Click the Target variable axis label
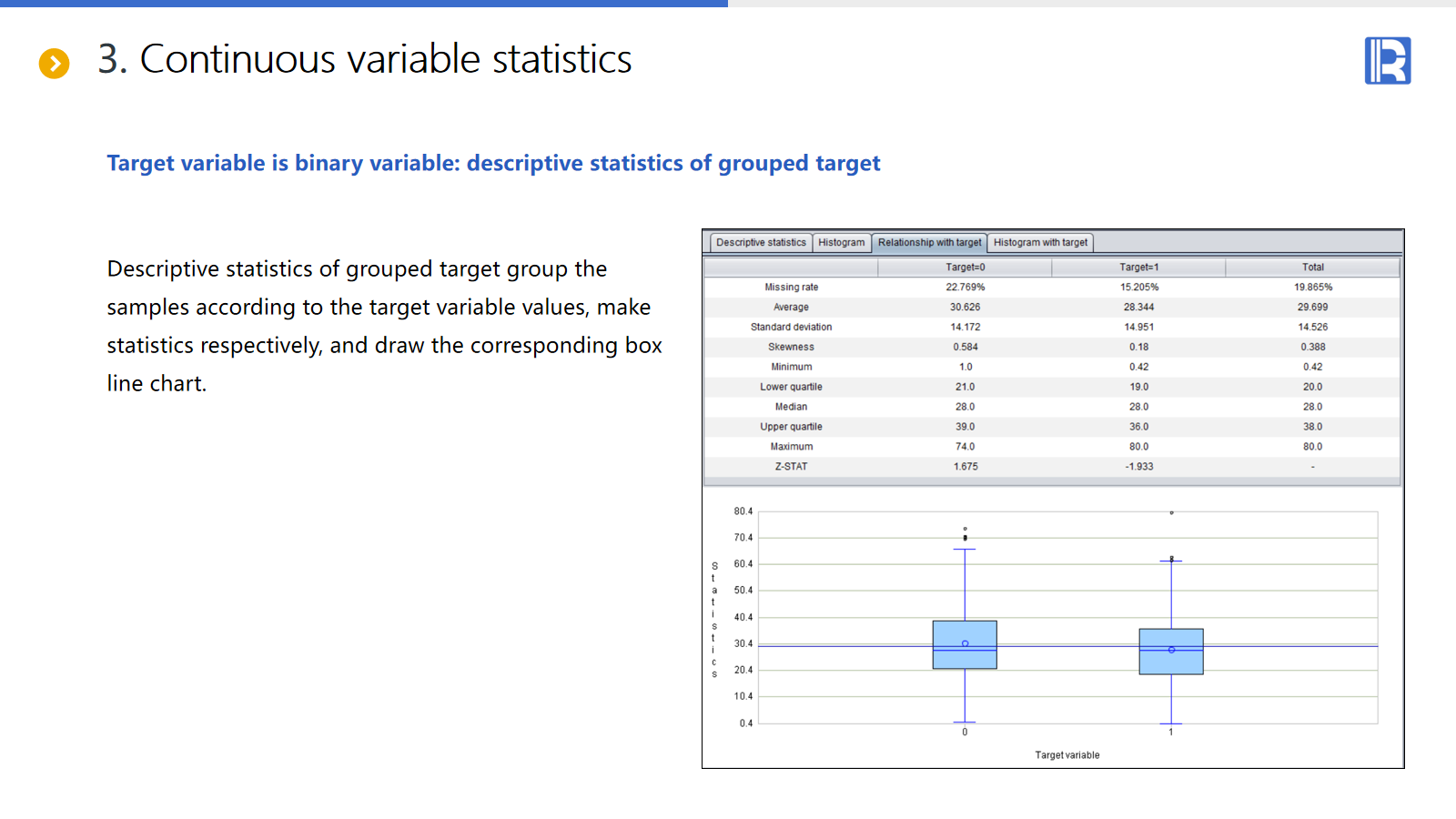Screen dimensions: 1456x819 [x=1067, y=755]
